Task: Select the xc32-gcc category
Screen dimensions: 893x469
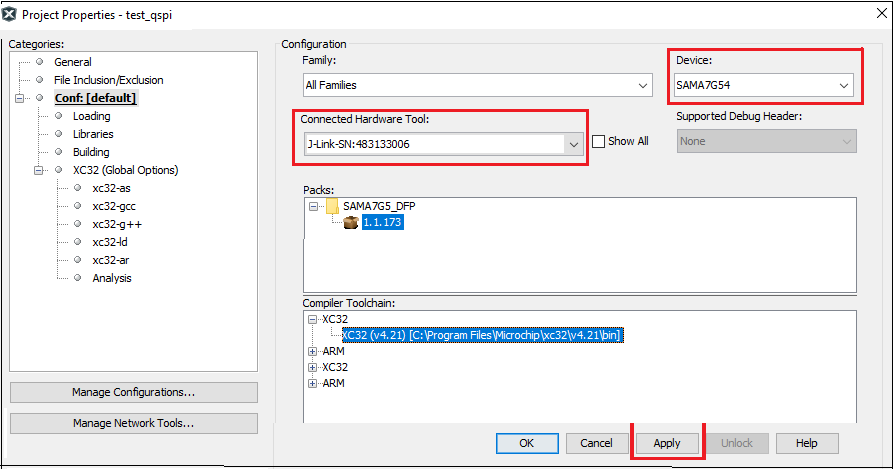Action: click(x=114, y=207)
